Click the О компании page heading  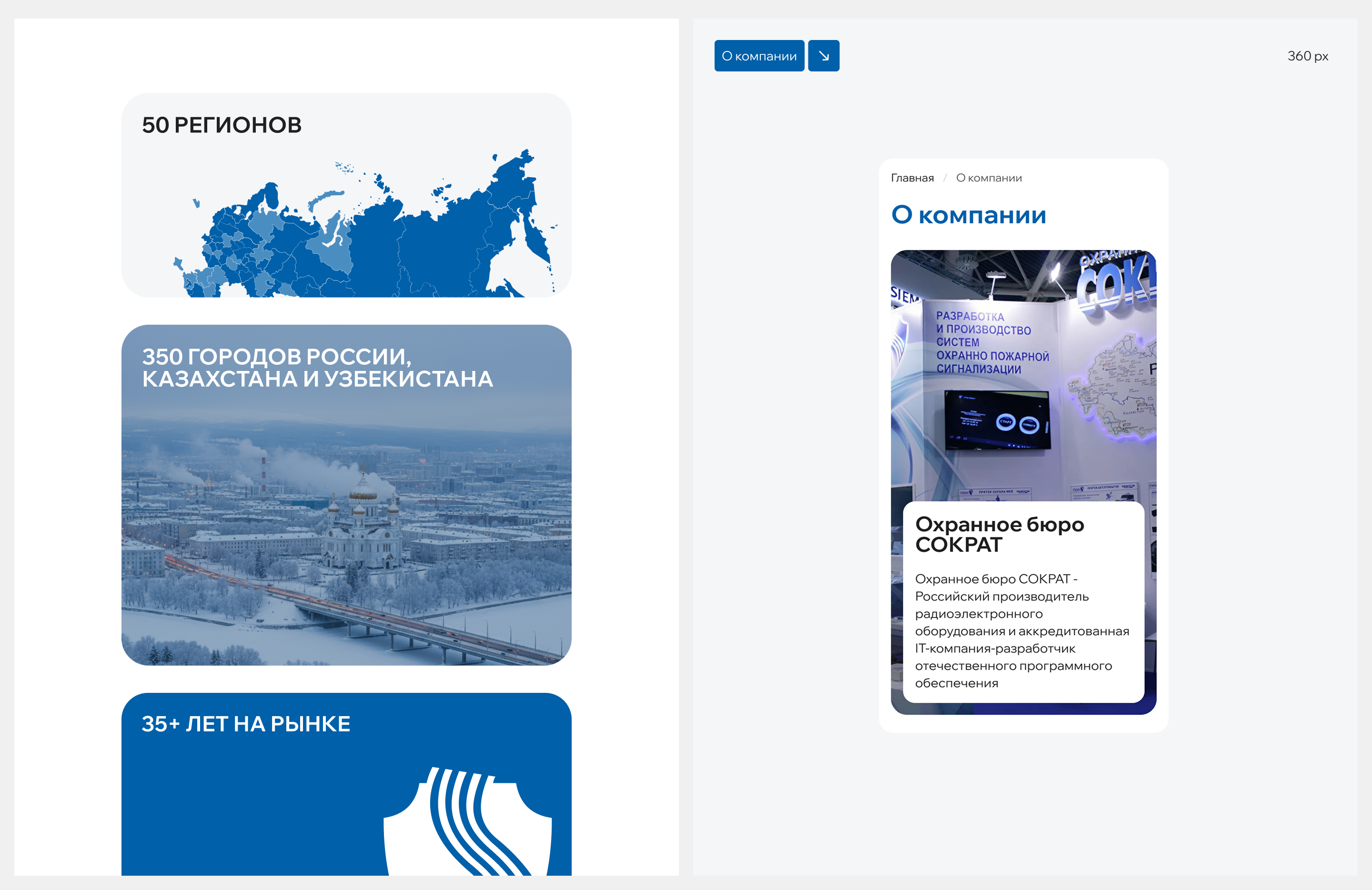(968, 215)
